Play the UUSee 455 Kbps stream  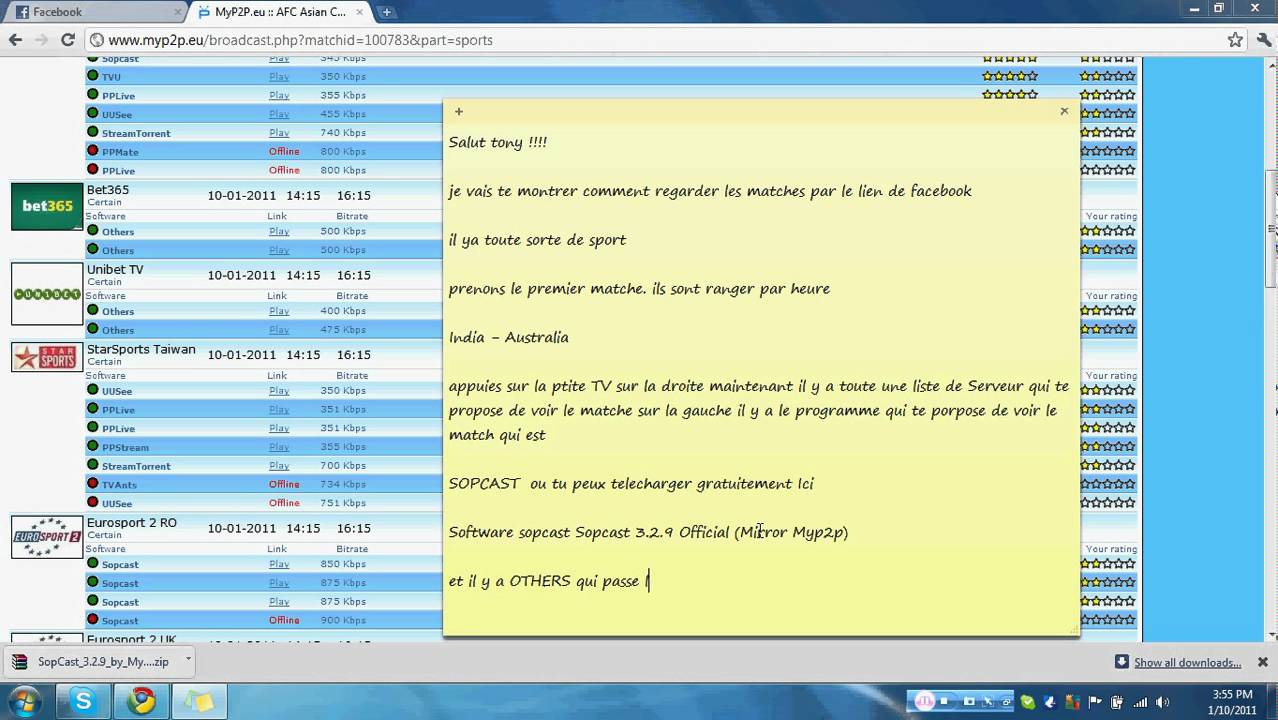pos(279,114)
